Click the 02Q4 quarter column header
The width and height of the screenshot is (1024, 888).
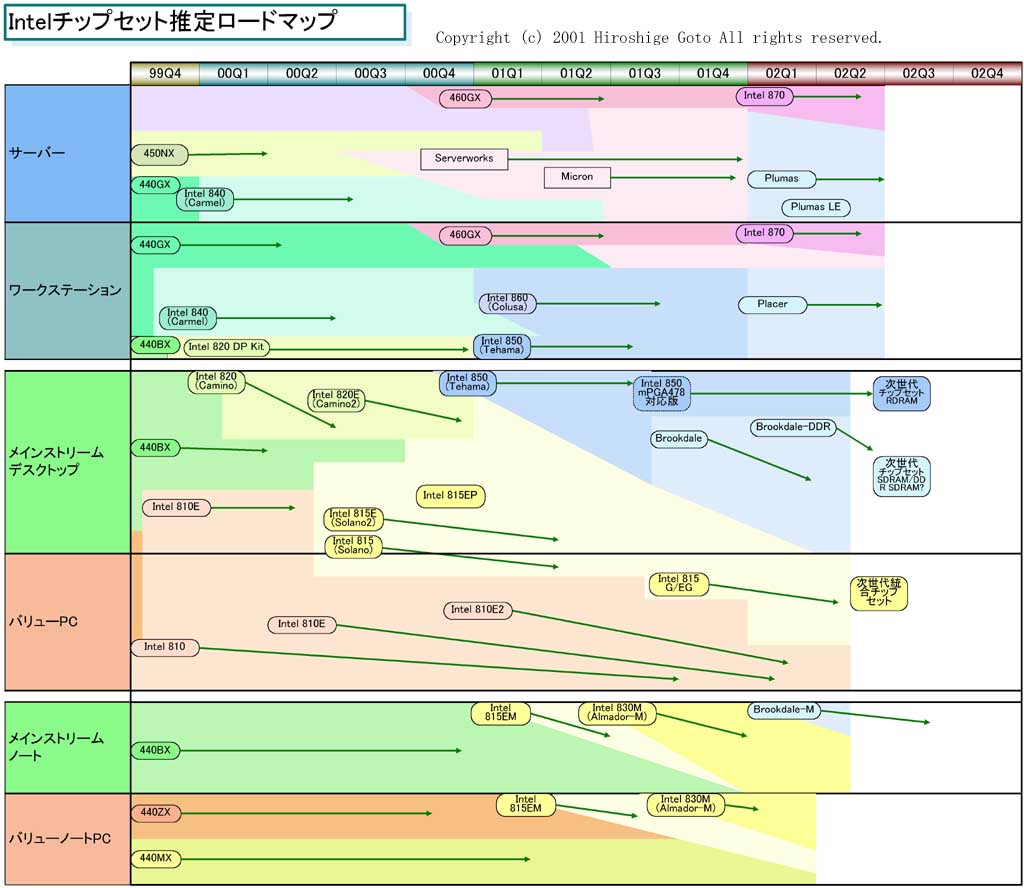coord(987,73)
